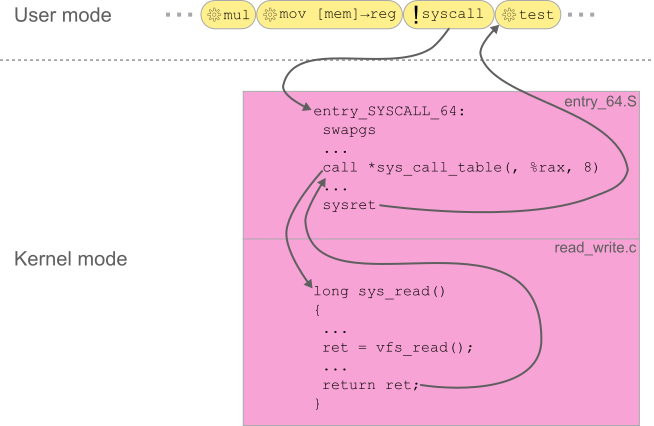Click the Kernel mode label

(70, 259)
